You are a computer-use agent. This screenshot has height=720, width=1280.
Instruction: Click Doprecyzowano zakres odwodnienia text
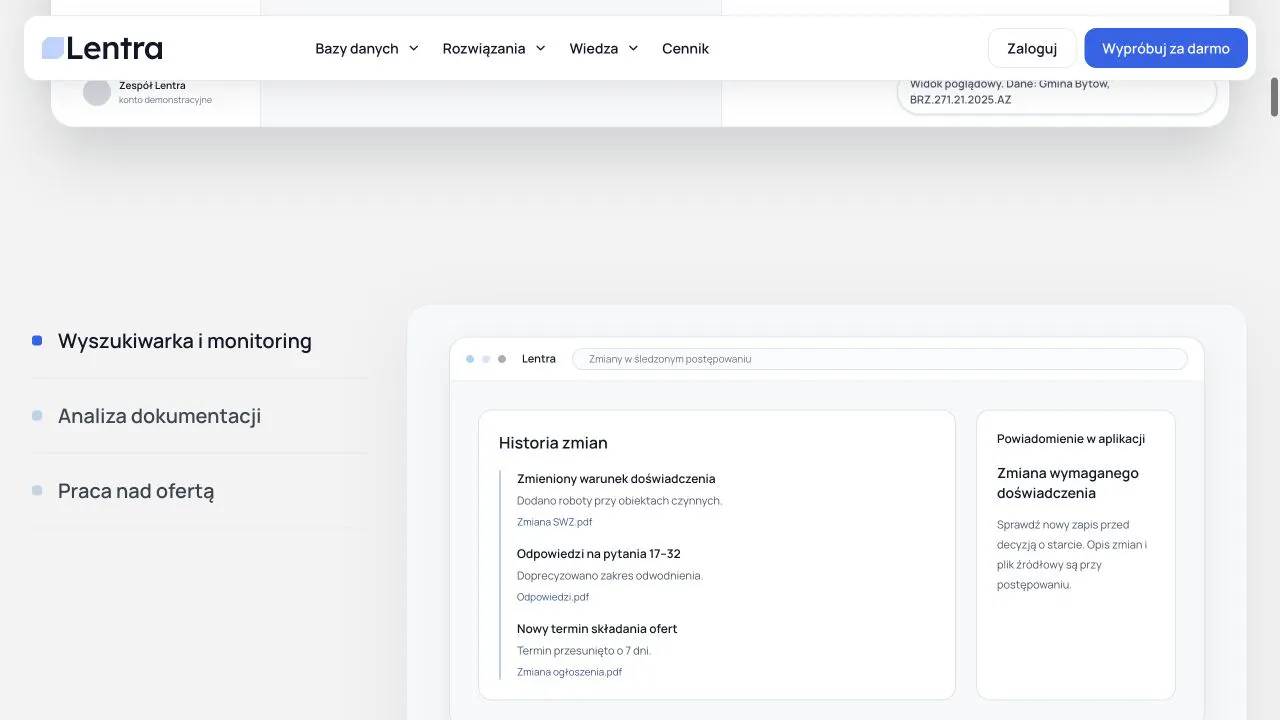(x=610, y=576)
